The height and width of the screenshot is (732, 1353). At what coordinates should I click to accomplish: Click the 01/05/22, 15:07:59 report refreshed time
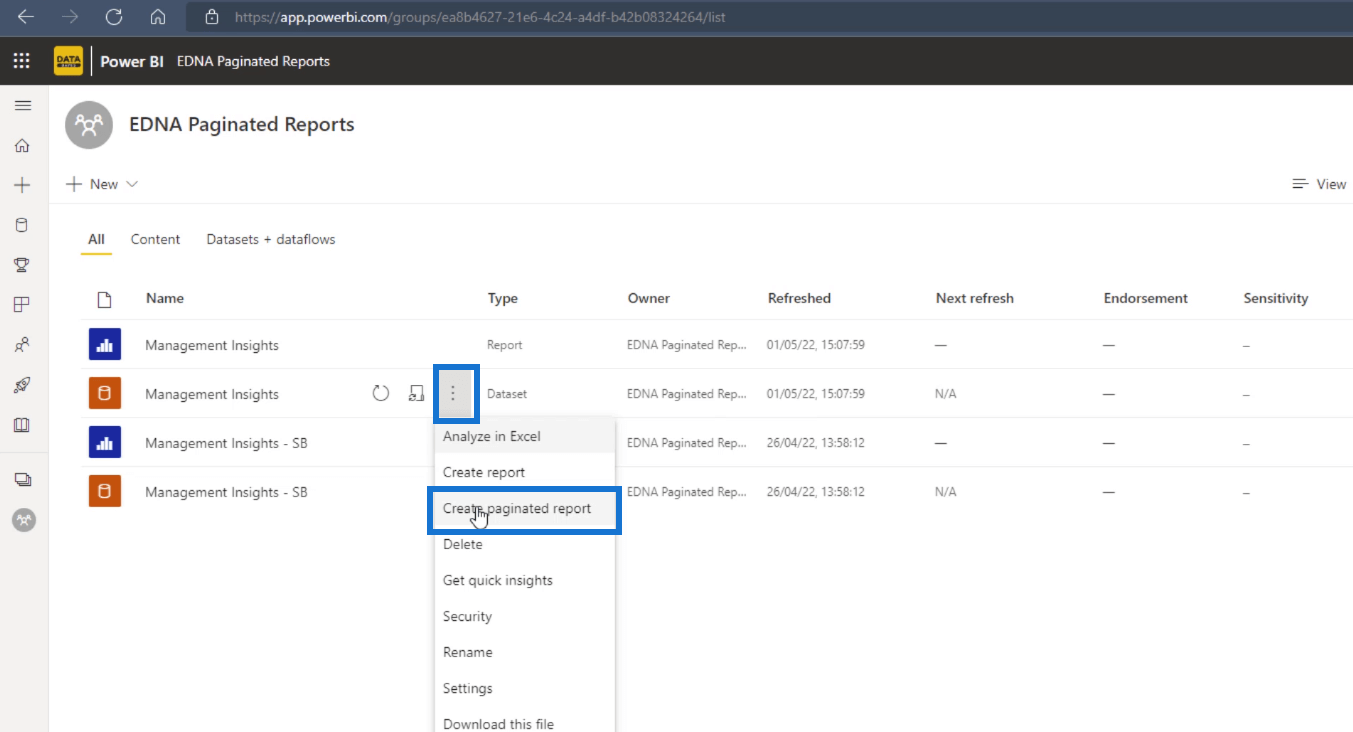coord(816,345)
